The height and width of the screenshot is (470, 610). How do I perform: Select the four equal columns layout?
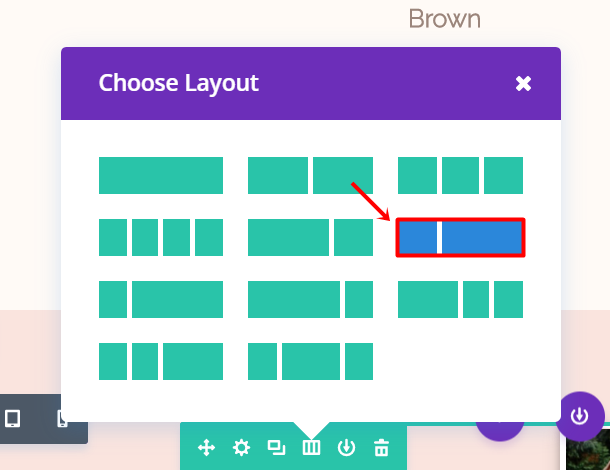coord(160,237)
